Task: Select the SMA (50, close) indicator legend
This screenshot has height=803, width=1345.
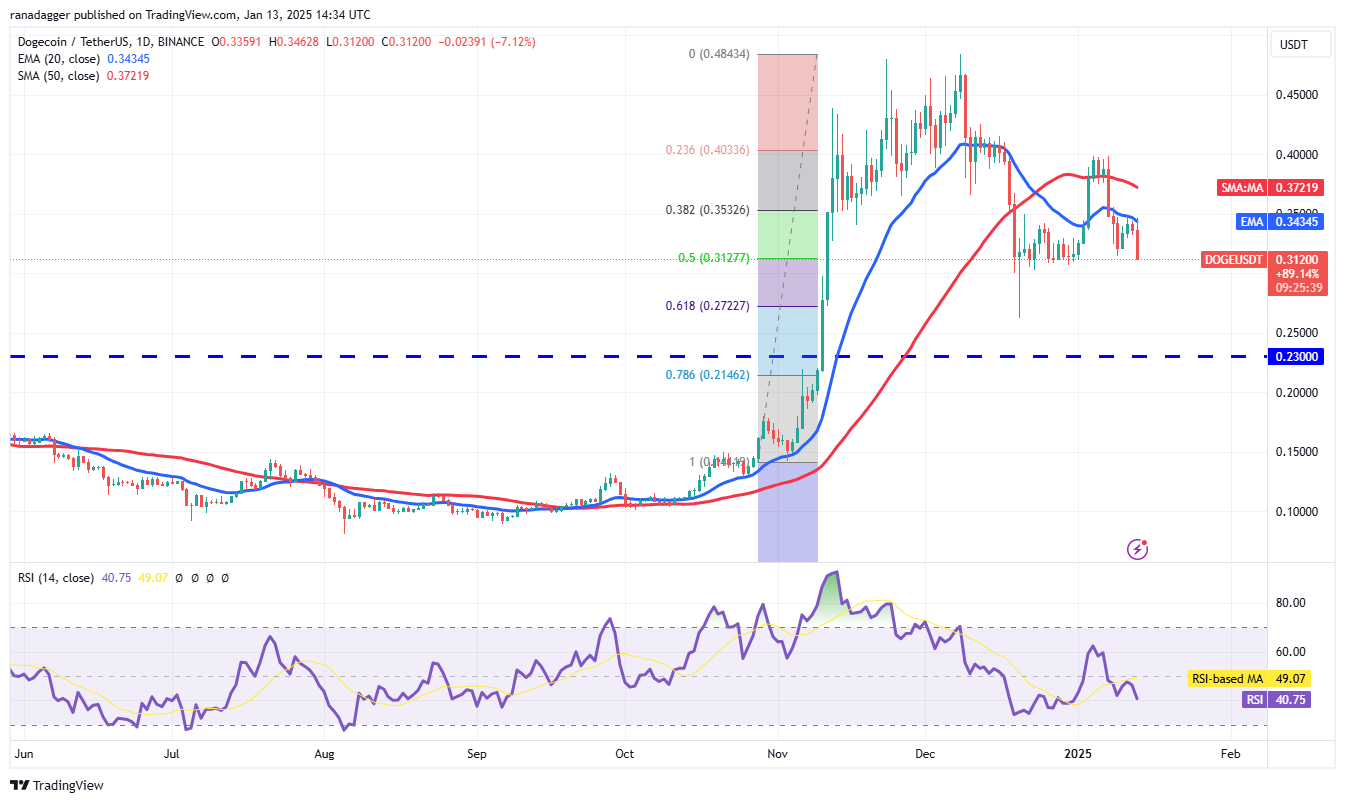Action: coord(61,75)
